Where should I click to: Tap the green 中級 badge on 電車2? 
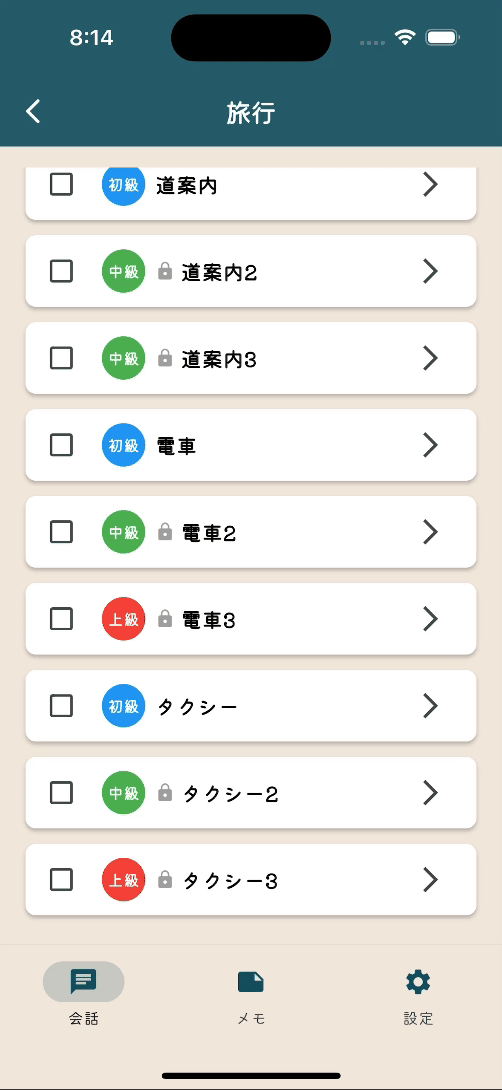[124, 532]
